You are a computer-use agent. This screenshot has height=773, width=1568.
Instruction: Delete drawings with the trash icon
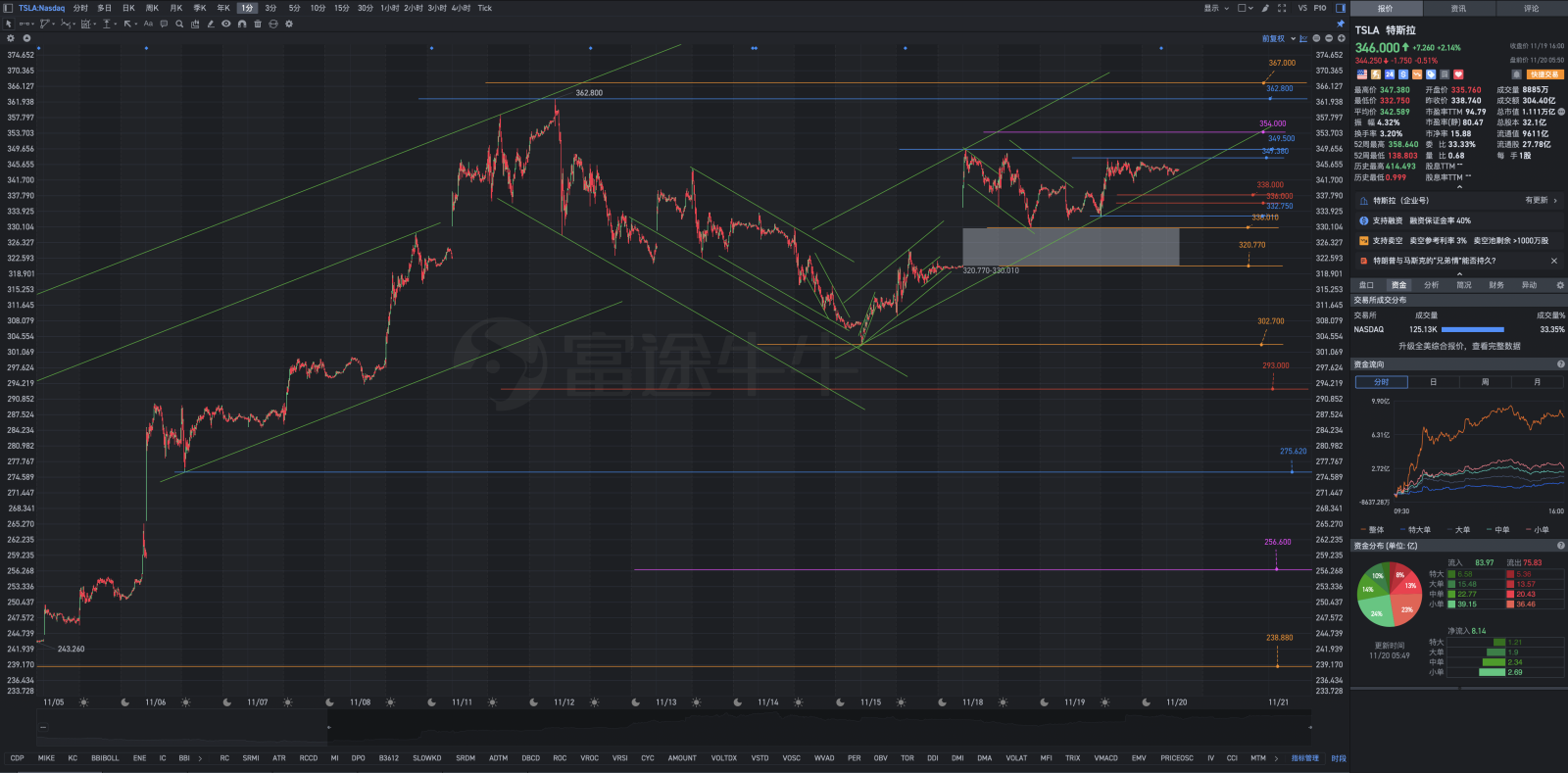click(258, 24)
